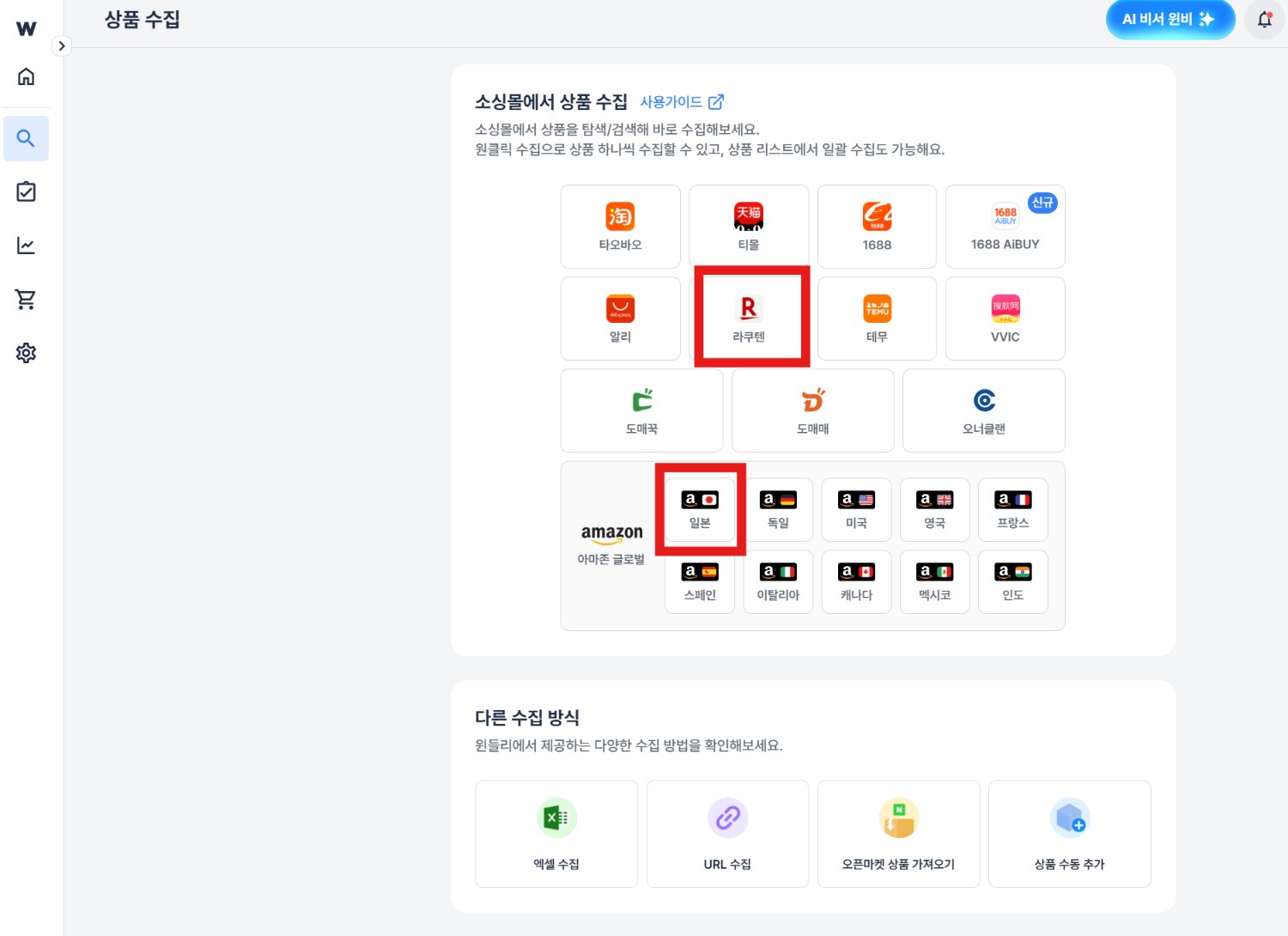Select the 라쿠텐 tile
This screenshot has height=936, width=1288.
(x=749, y=319)
